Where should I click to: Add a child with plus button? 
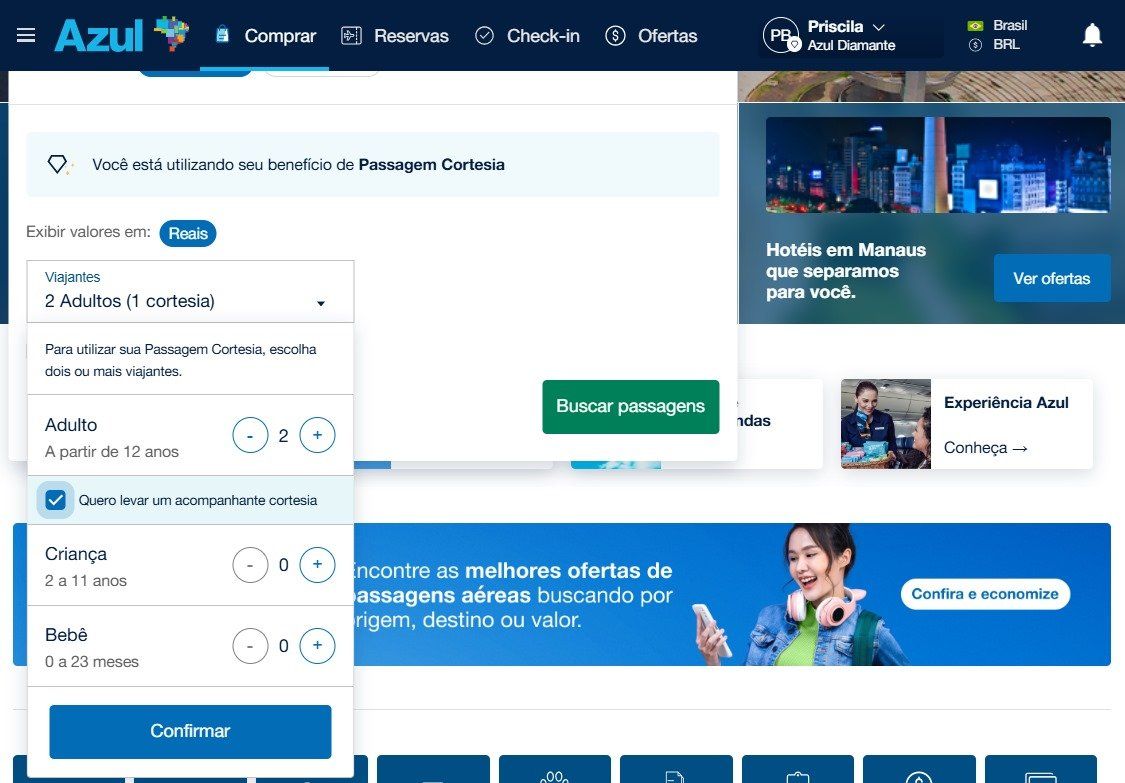[317, 565]
